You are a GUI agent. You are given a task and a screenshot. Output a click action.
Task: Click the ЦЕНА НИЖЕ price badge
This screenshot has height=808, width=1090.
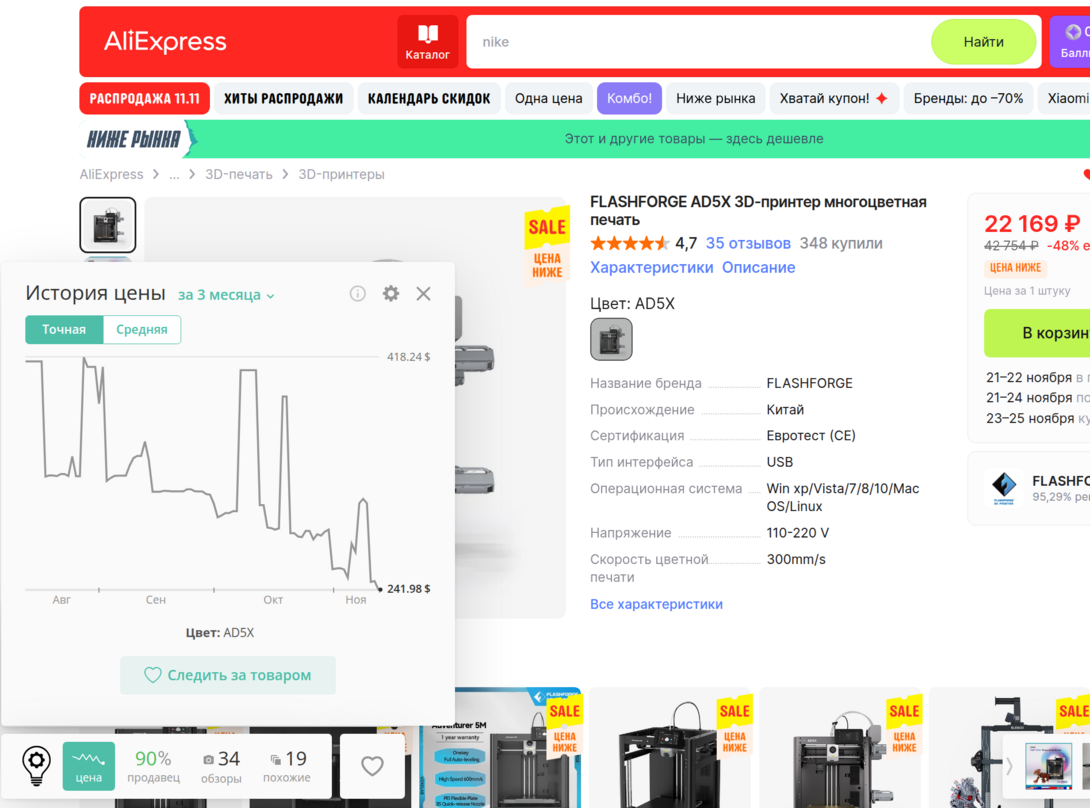pyautogui.click(x=1016, y=268)
